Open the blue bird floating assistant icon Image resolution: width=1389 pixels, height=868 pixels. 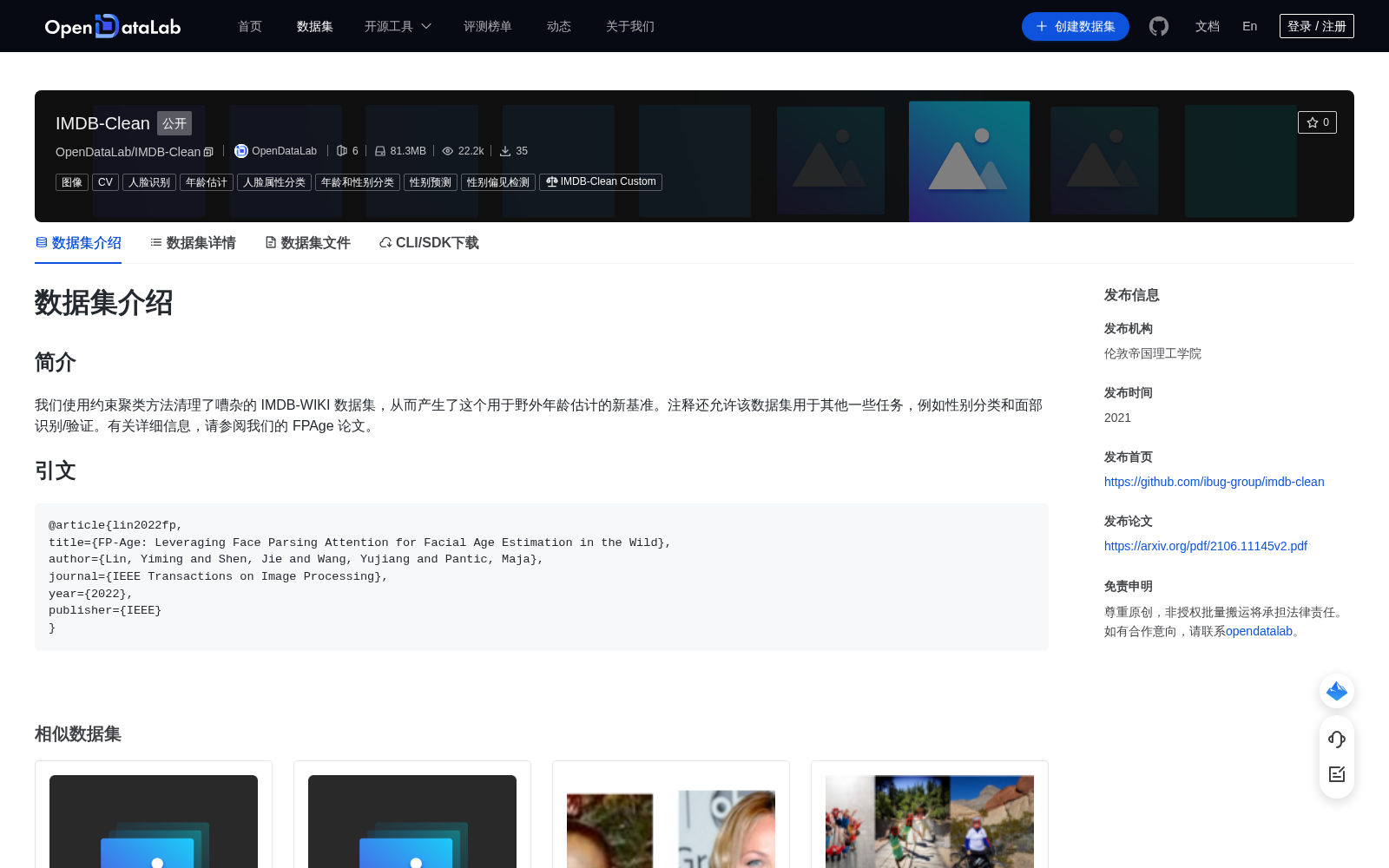point(1337,691)
